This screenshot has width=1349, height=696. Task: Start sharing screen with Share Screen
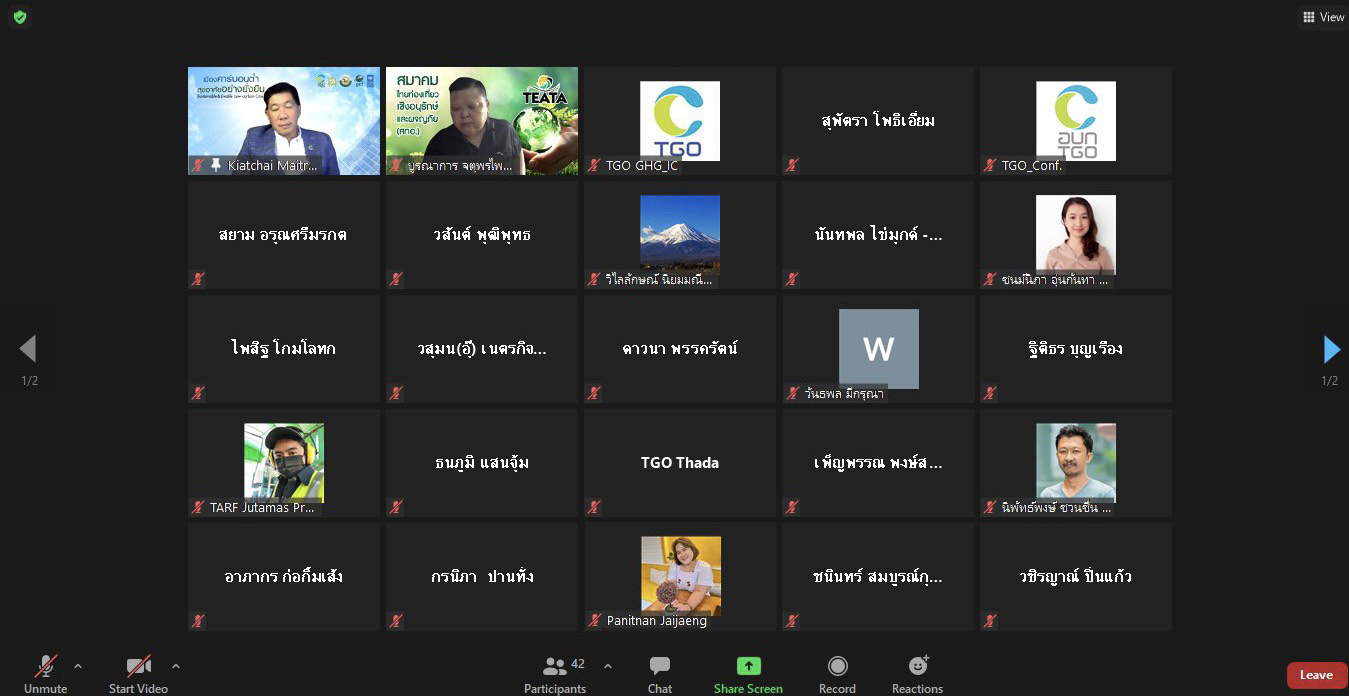point(748,673)
